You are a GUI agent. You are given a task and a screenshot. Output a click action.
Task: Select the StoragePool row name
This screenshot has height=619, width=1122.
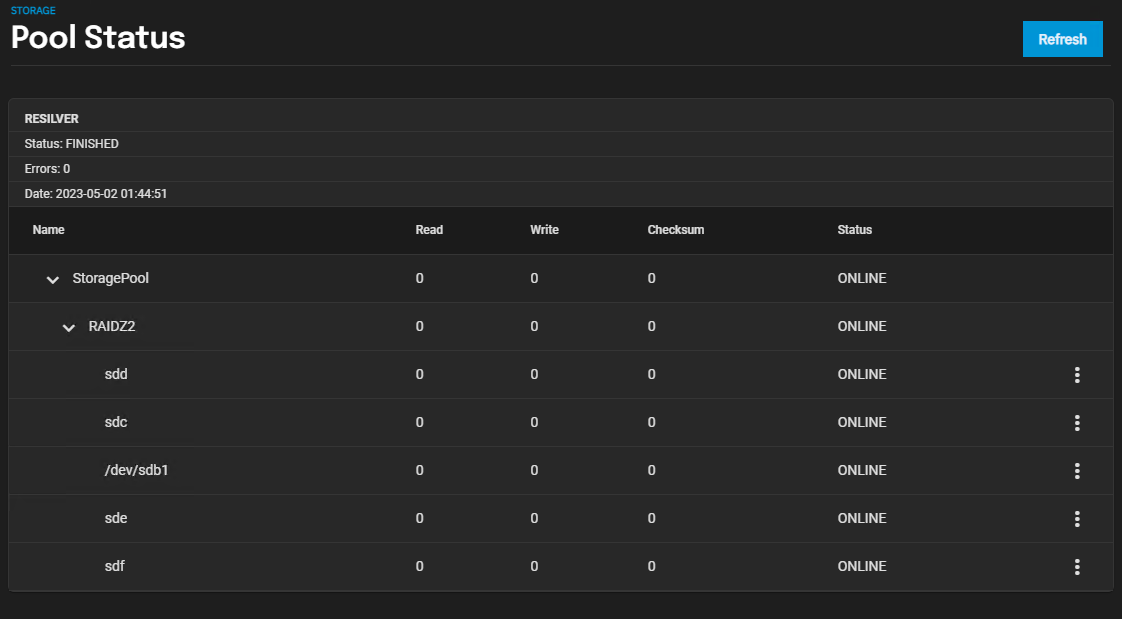click(x=110, y=278)
